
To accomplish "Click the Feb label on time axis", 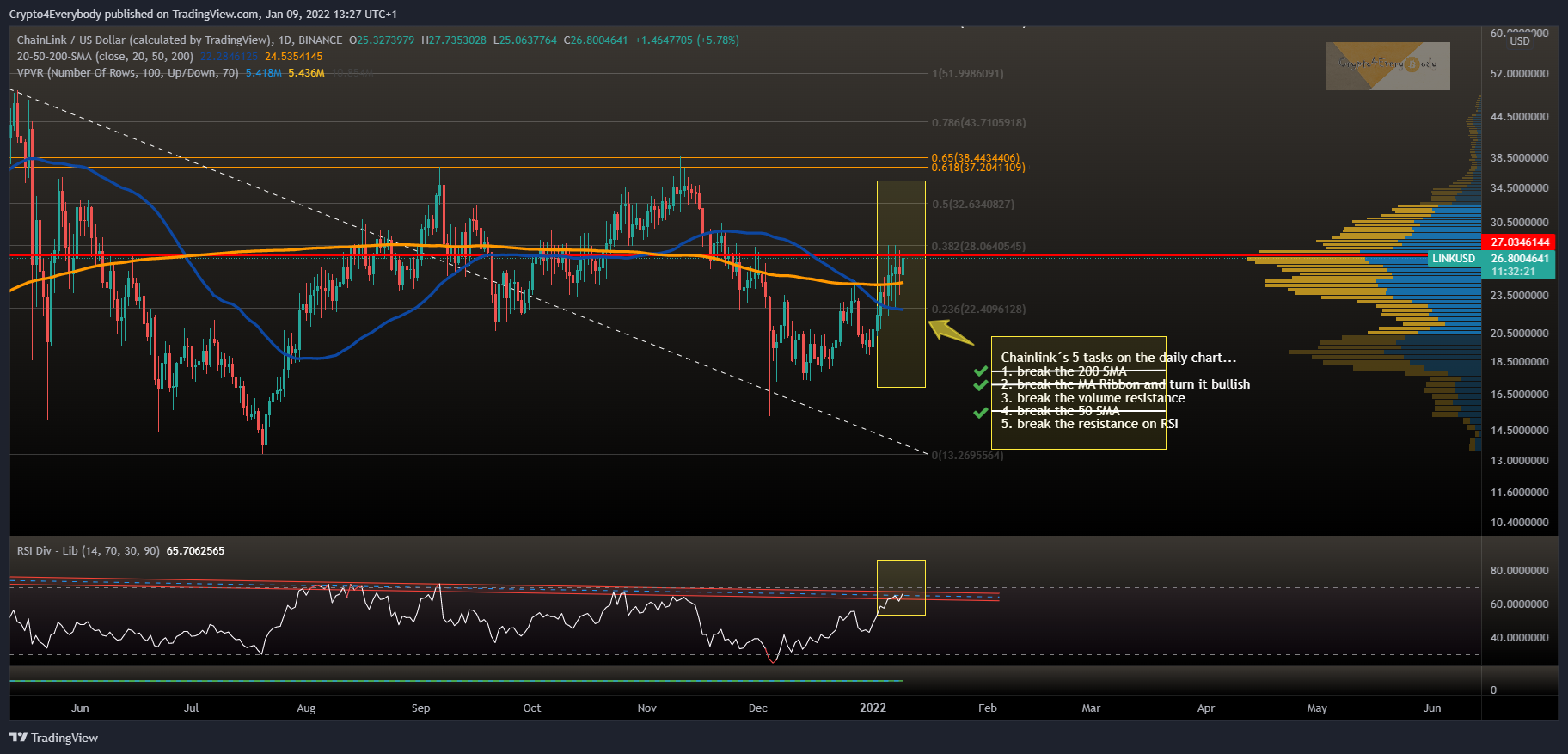I will point(988,708).
